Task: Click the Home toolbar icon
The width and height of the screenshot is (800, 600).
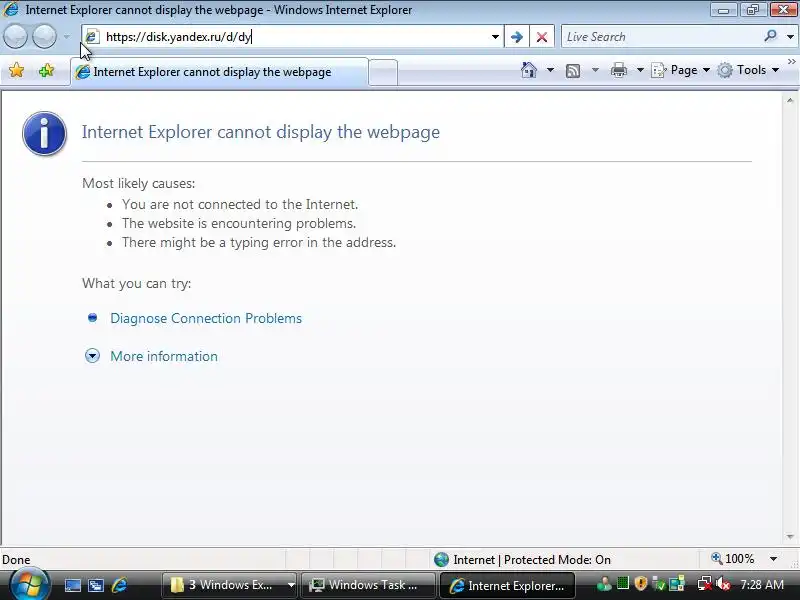Action: pyautogui.click(x=529, y=70)
